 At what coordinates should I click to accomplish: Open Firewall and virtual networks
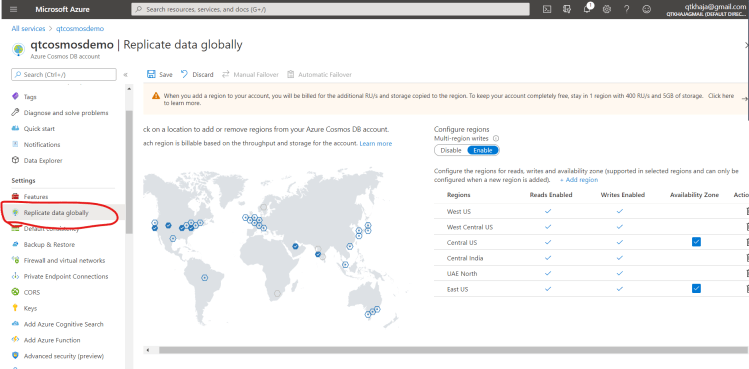pos(64,260)
